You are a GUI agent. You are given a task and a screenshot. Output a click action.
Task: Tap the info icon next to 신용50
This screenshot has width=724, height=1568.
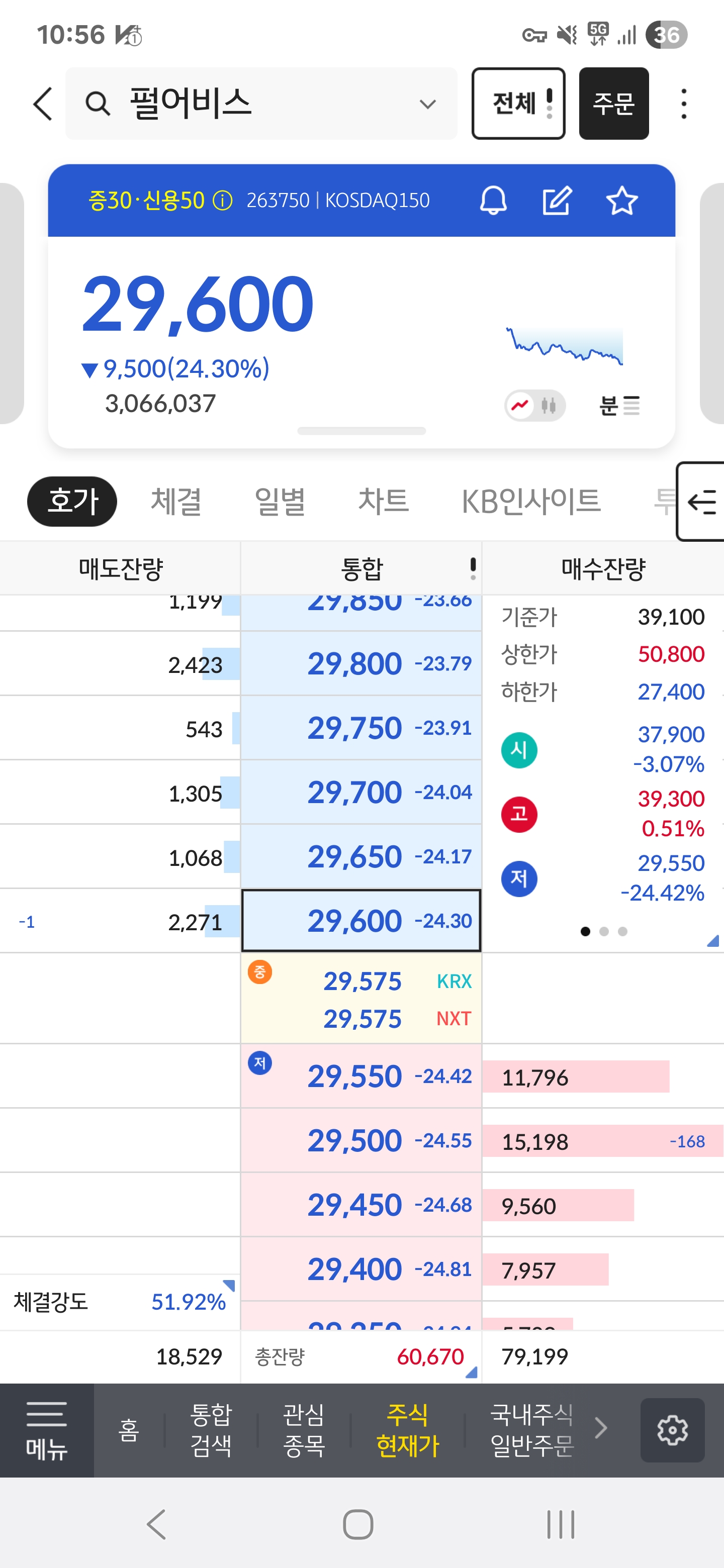(x=223, y=200)
